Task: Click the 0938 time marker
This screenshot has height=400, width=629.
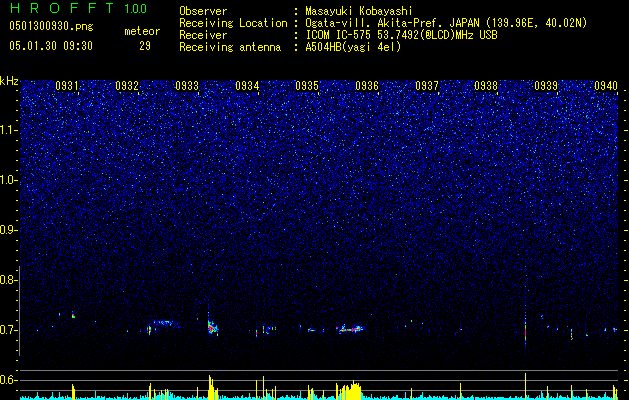Action: click(486, 86)
